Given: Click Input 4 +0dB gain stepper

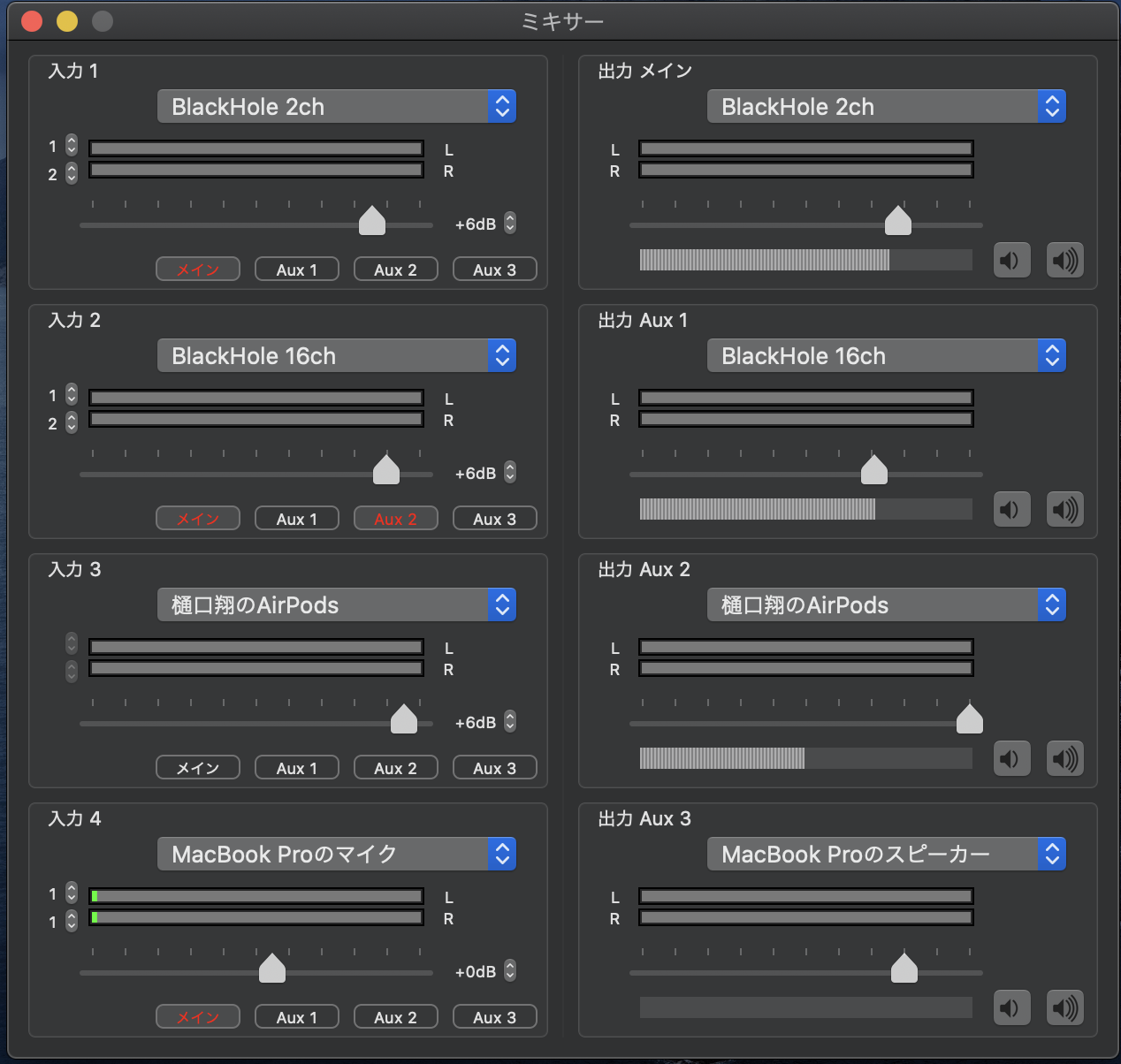Looking at the screenshot, I should pos(510,971).
